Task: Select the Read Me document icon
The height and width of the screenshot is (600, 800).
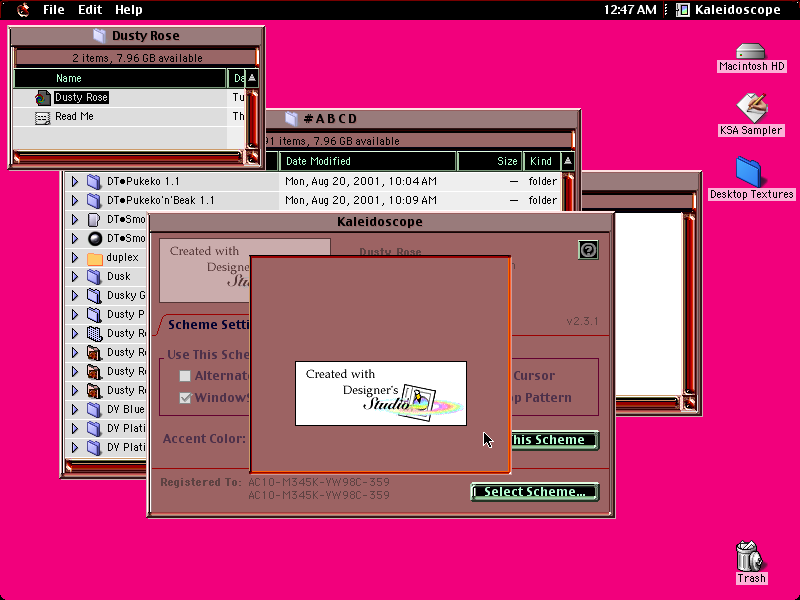Action: tap(42, 117)
